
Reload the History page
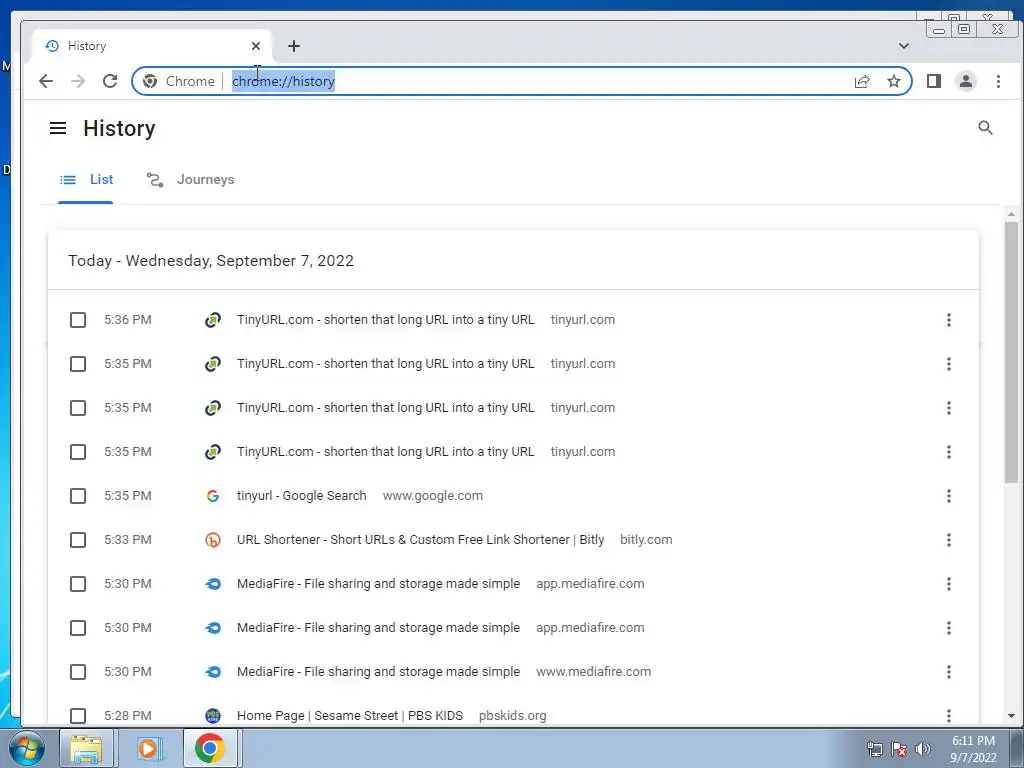(x=110, y=81)
